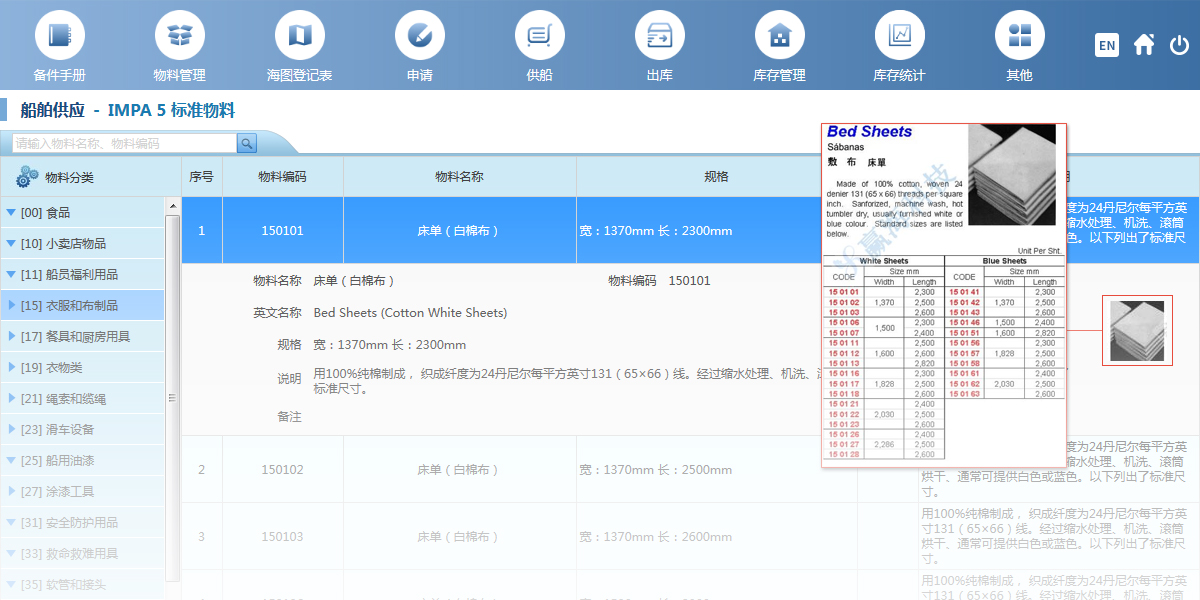Viewport: 1200px width, 600px height.
Task: Go to home via the house icon
Action: pyautogui.click(x=1144, y=44)
